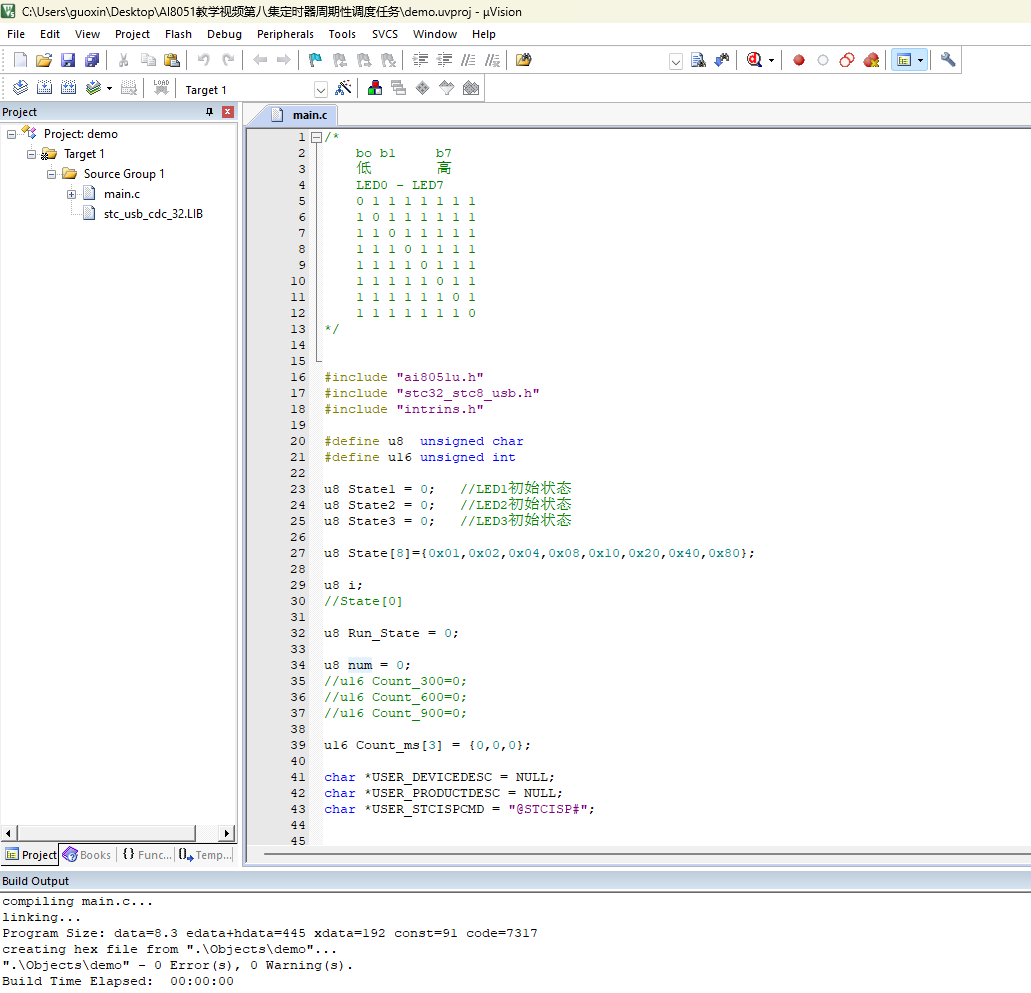1031x993 pixels.
Task: Select main.c in the project tree
Action: [x=122, y=194]
